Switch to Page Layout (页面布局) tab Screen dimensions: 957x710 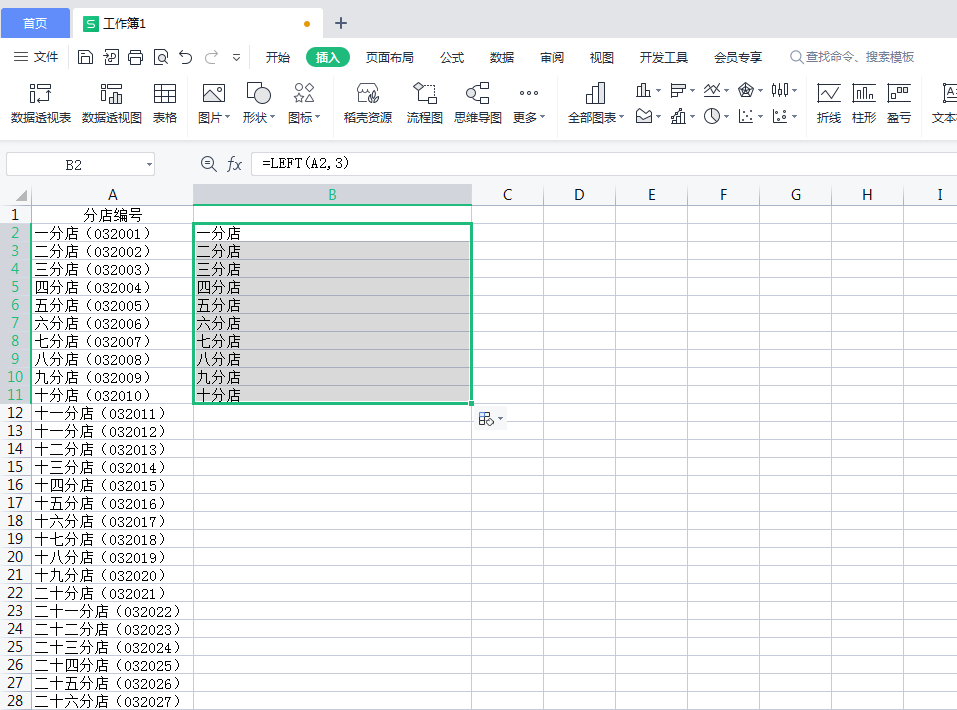point(389,57)
